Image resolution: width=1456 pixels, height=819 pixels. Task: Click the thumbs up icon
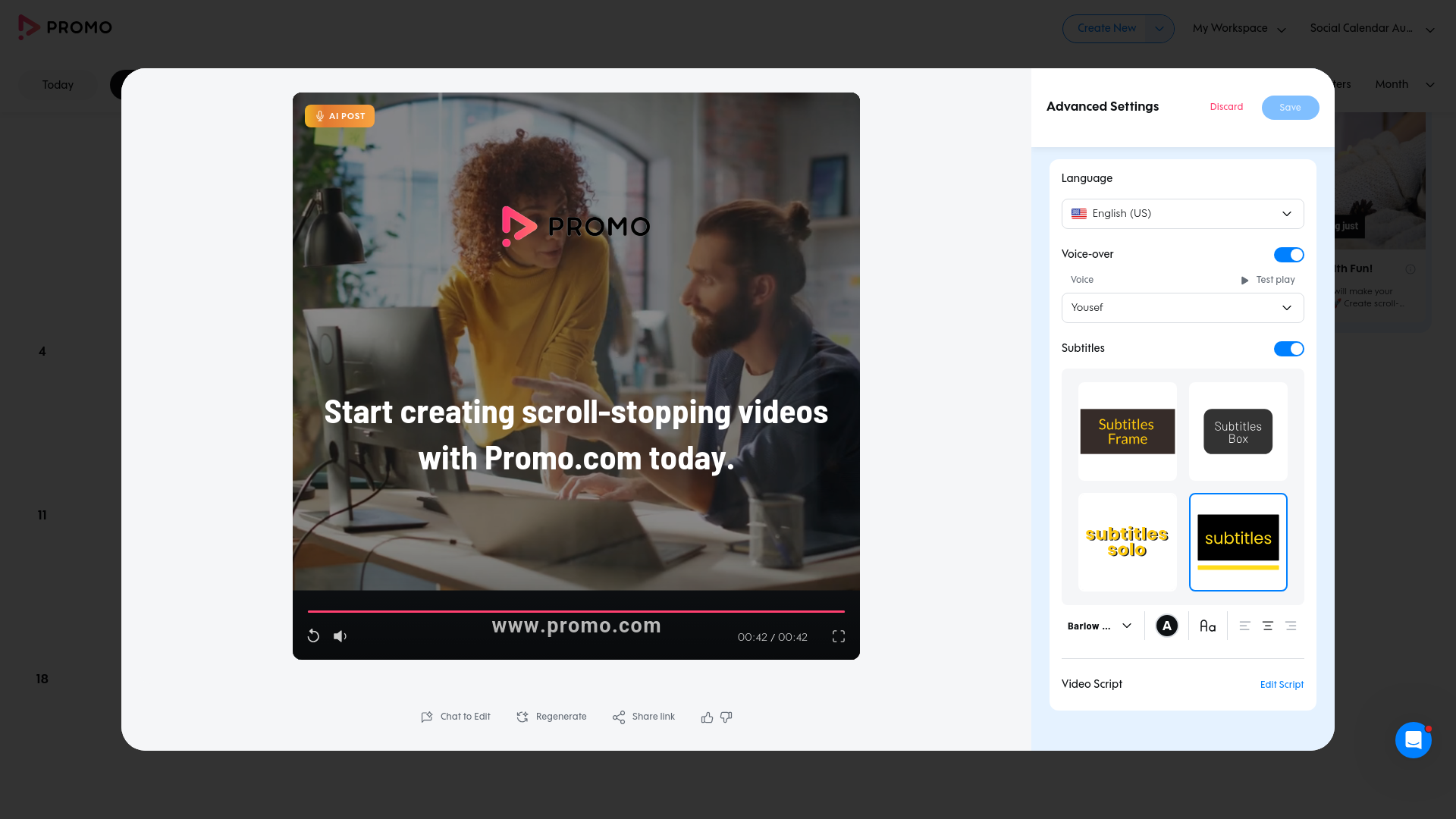pyautogui.click(x=707, y=717)
